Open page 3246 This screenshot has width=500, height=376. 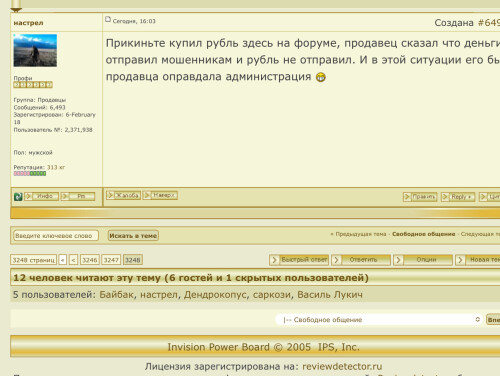(90, 260)
